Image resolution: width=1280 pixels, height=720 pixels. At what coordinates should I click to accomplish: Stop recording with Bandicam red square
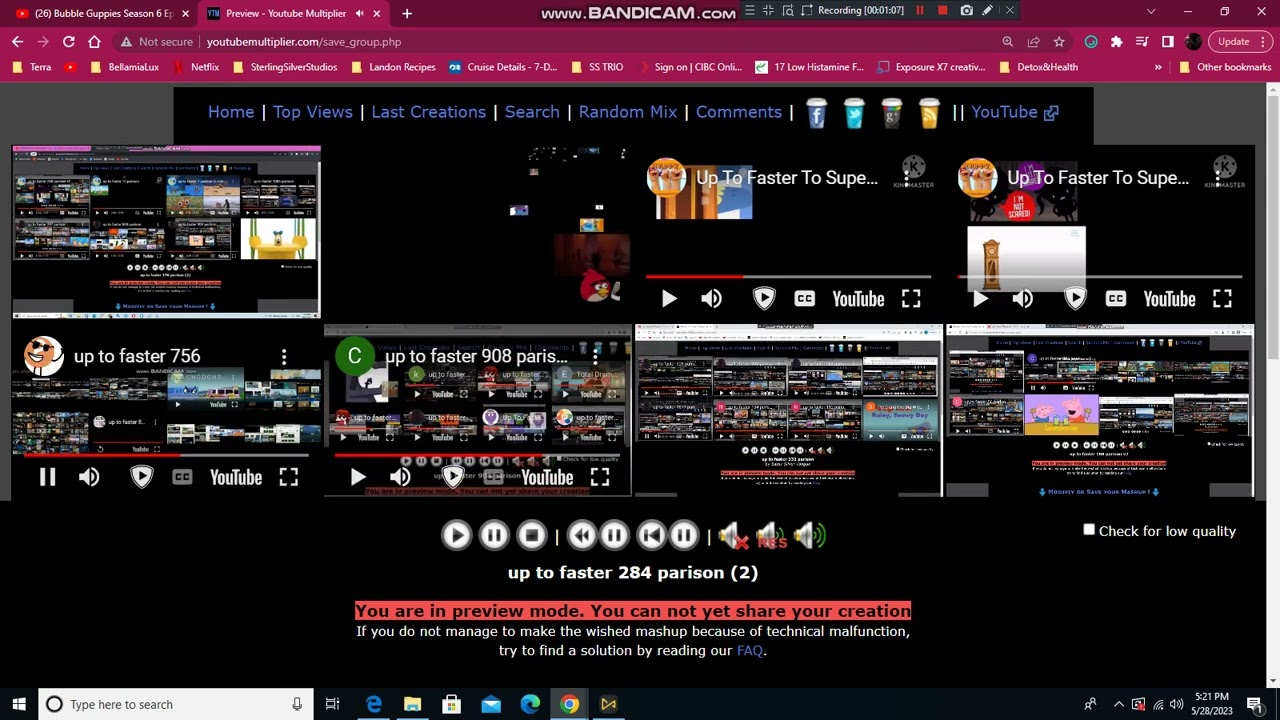pos(942,10)
